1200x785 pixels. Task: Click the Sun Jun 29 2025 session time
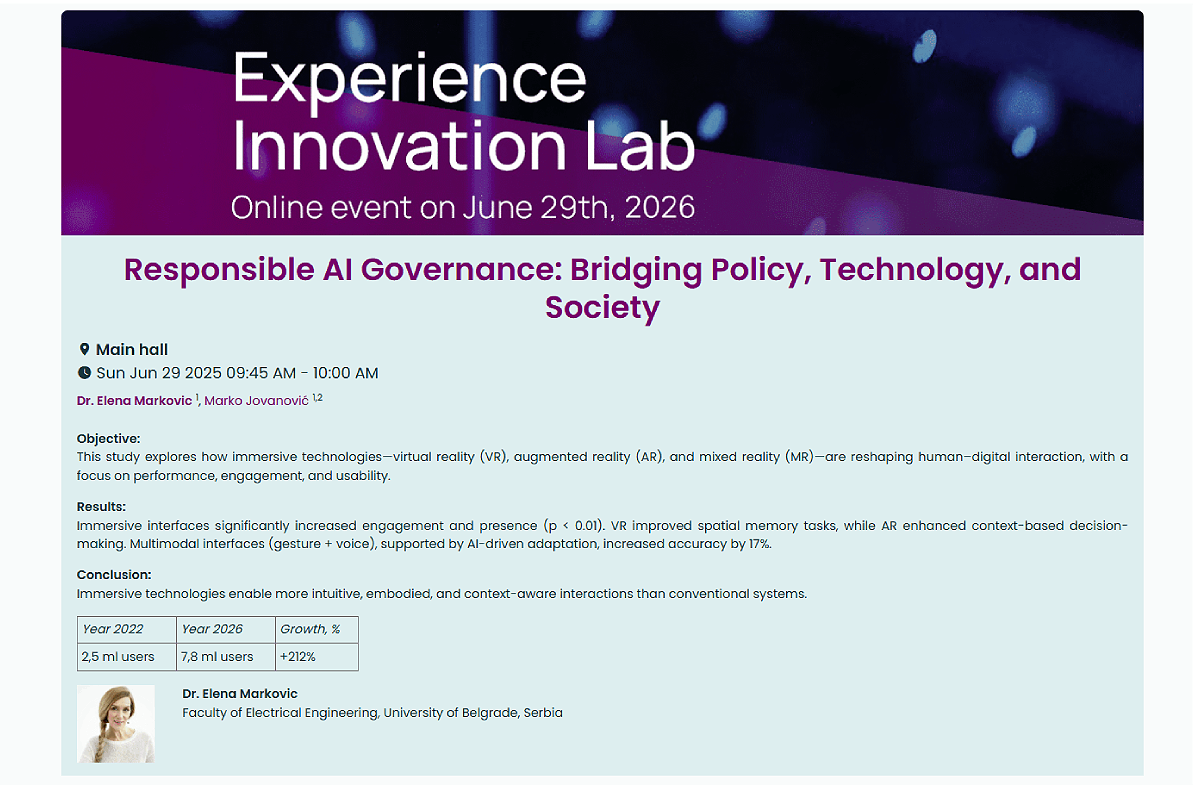pyautogui.click(x=237, y=373)
